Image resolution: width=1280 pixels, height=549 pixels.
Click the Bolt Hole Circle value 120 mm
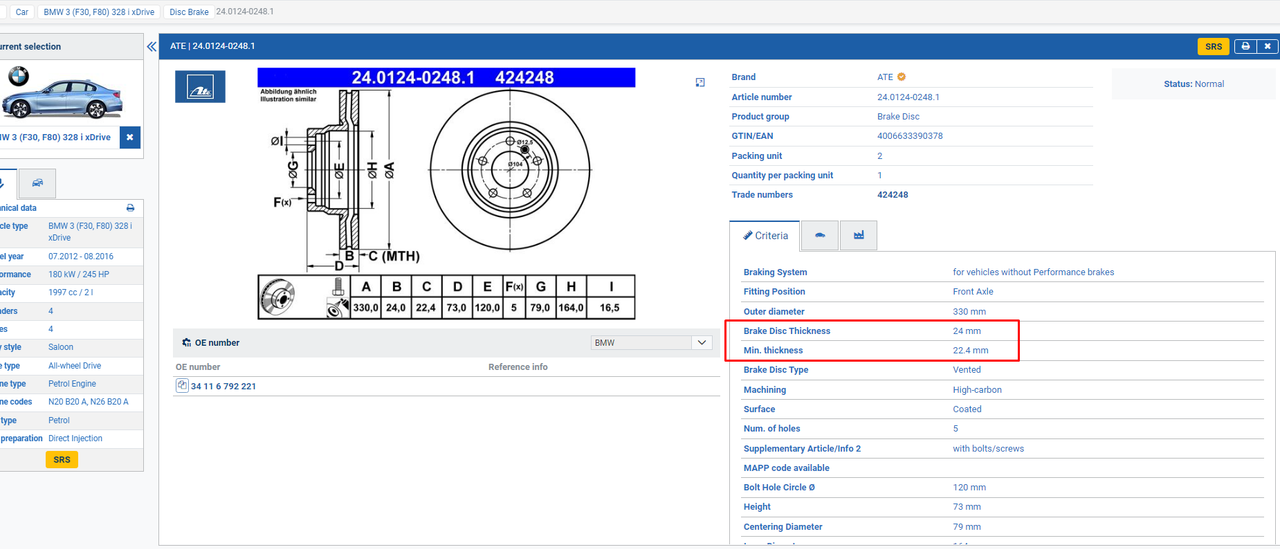tap(969, 488)
